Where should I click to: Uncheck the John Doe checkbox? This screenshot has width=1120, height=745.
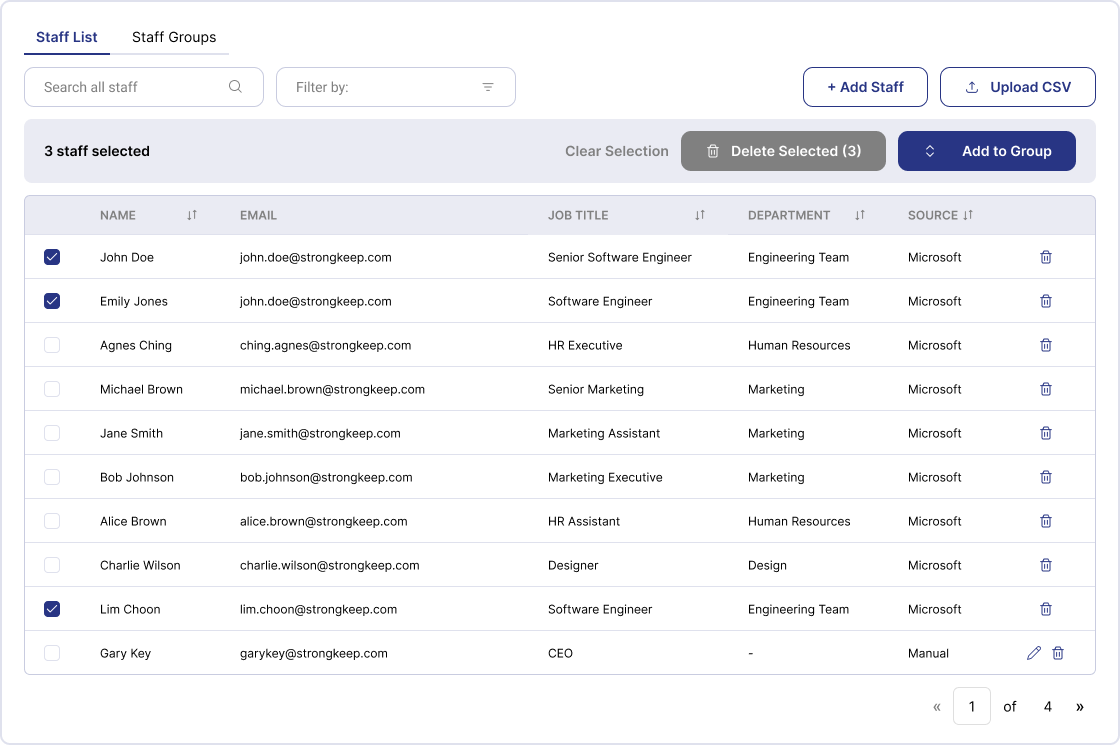tap(52, 257)
